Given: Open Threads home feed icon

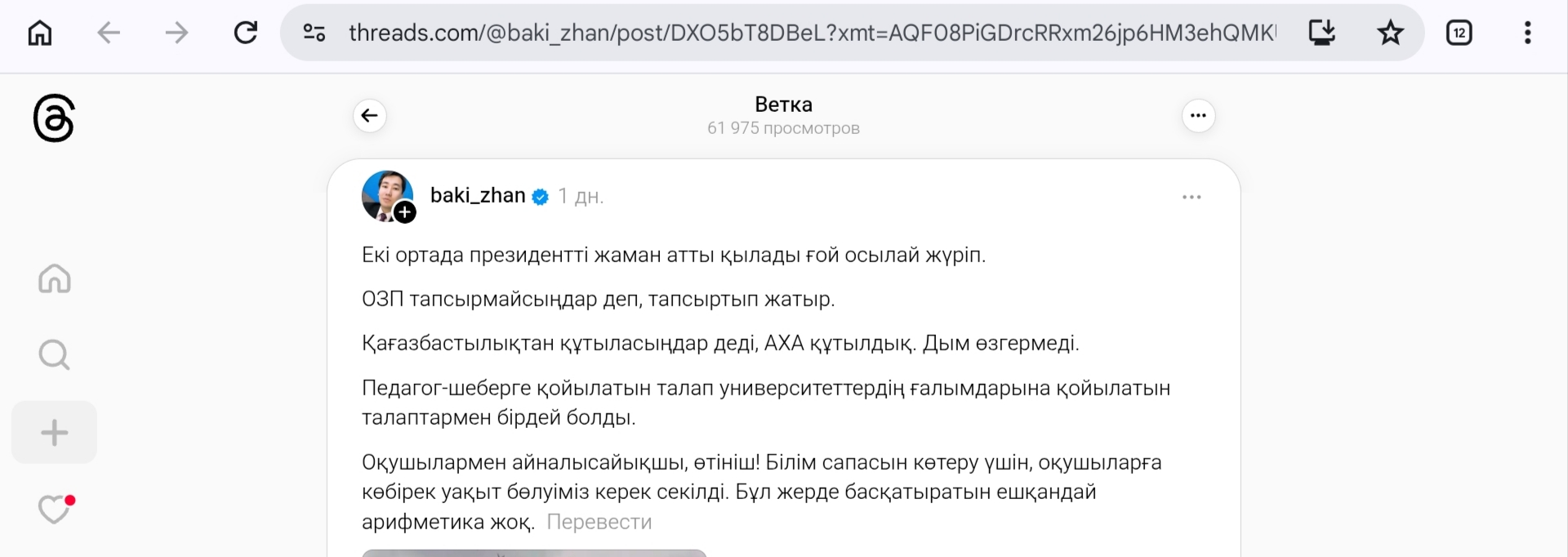Looking at the screenshot, I should click(x=55, y=278).
